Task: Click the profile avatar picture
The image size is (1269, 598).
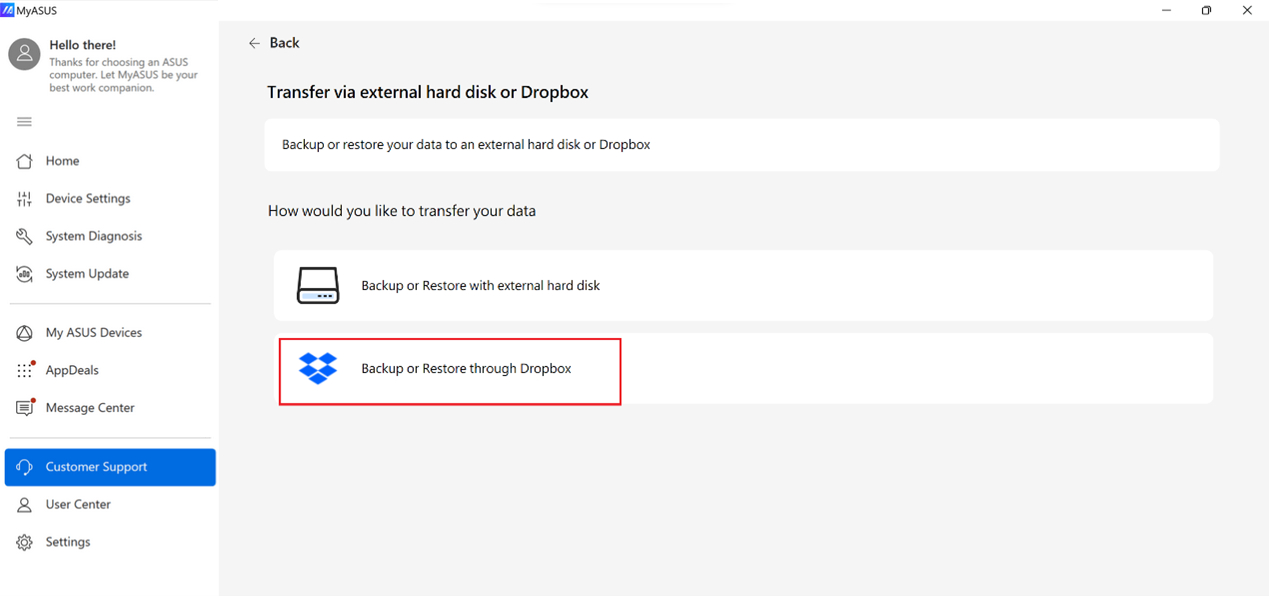Action: [24, 55]
